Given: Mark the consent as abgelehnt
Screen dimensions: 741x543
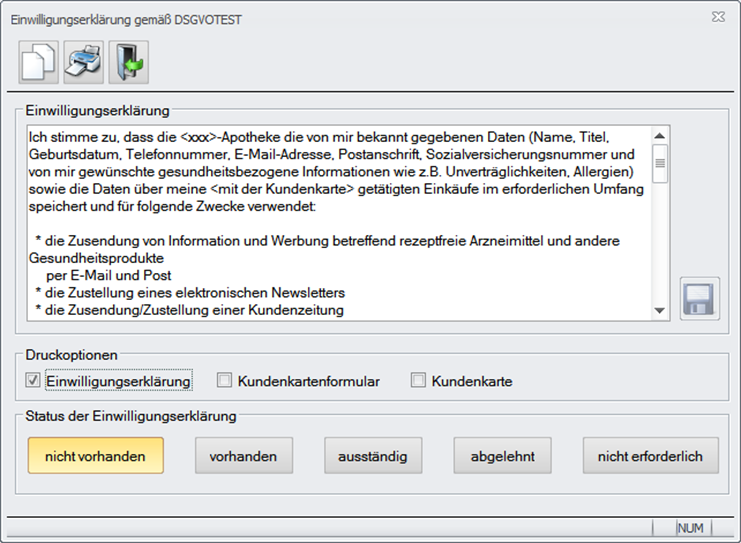Looking at the screenshot, I should [502, 456].
